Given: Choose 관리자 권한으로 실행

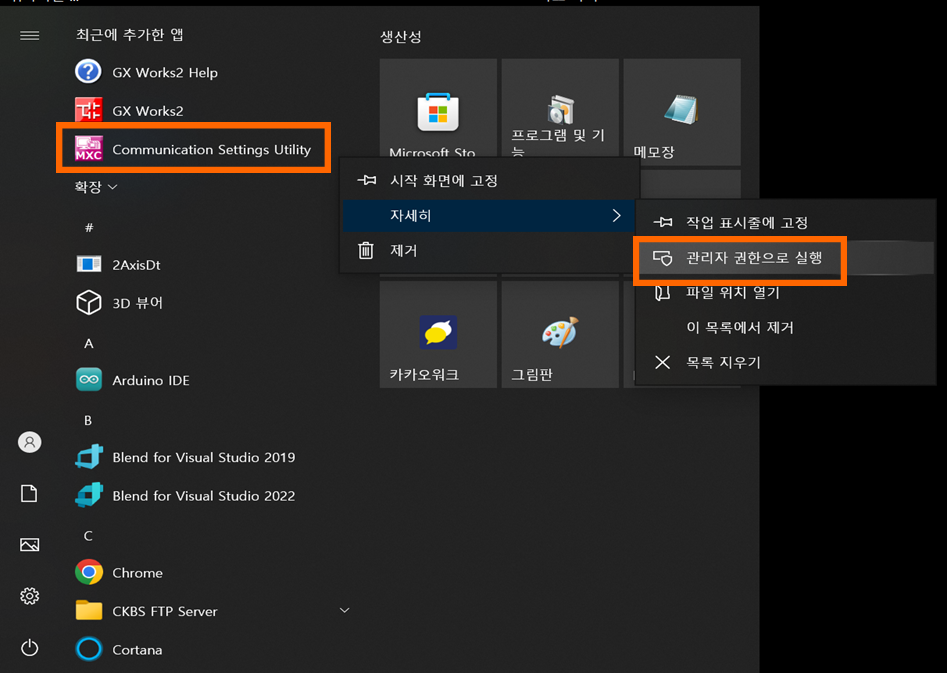Looking at the screenshot, I should tap(786, 258).
